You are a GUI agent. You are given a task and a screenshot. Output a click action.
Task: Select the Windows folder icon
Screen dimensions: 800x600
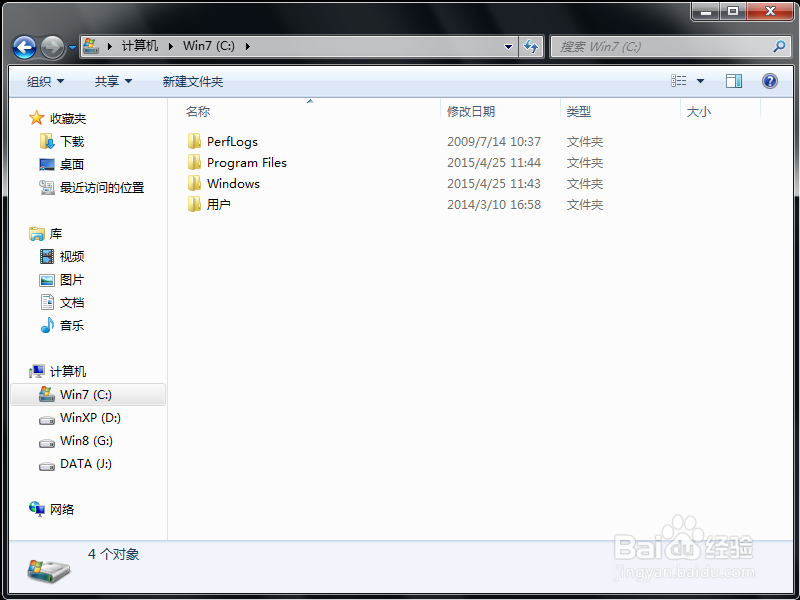(x=194, y=183)
